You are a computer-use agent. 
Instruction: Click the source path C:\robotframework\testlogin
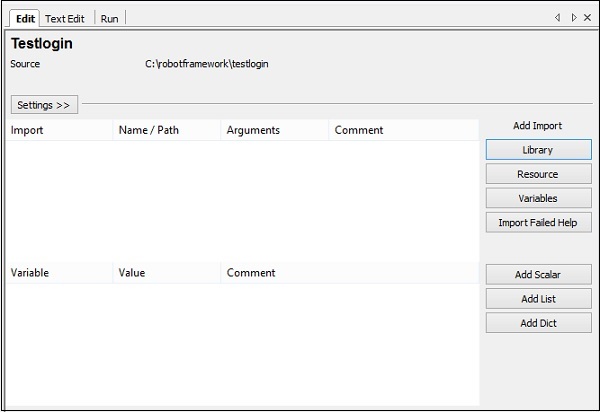pyautogui.click(x=207, y=64)
